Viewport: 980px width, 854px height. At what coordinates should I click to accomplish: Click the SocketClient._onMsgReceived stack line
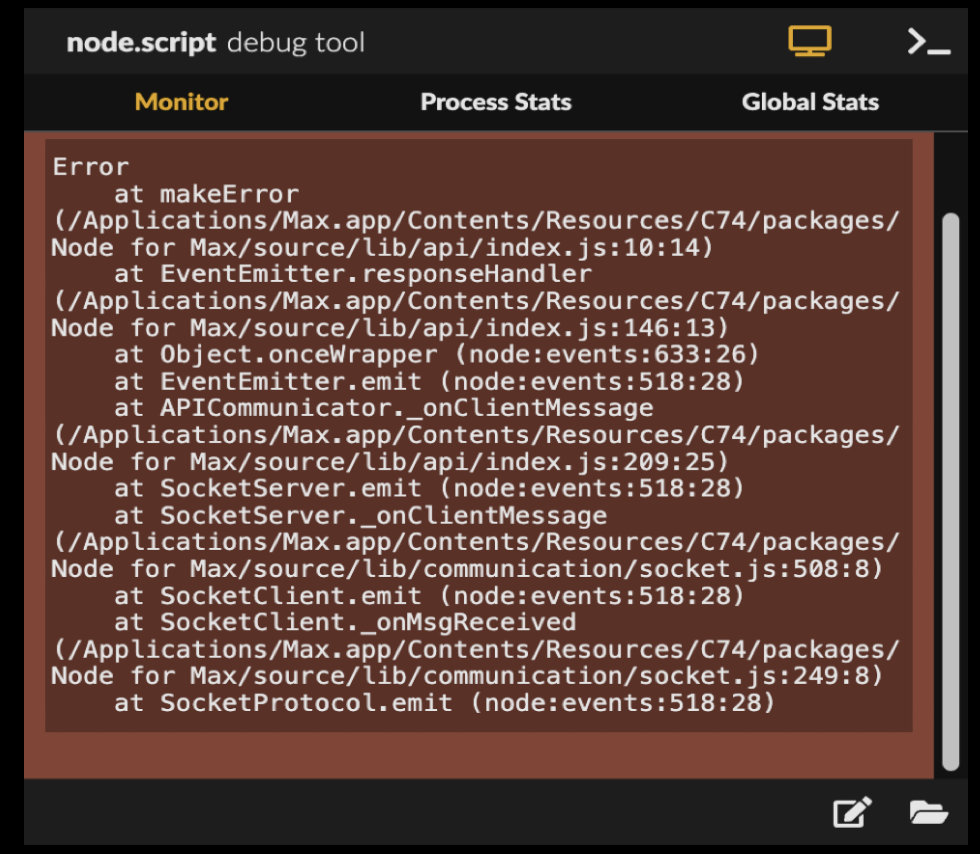[x=345, y=623]
